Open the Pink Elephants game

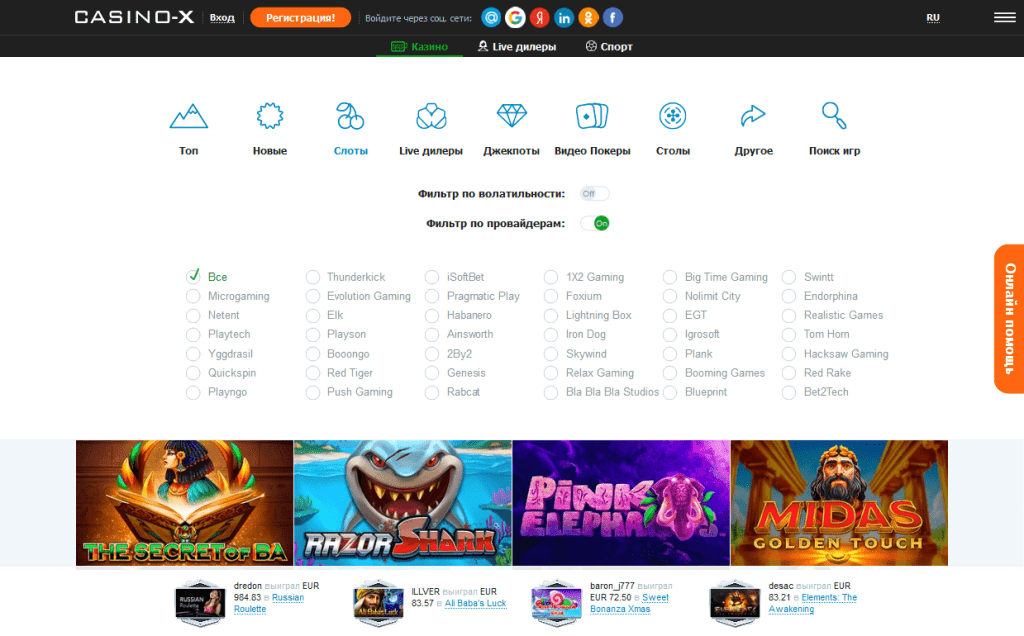click(621, 503)
